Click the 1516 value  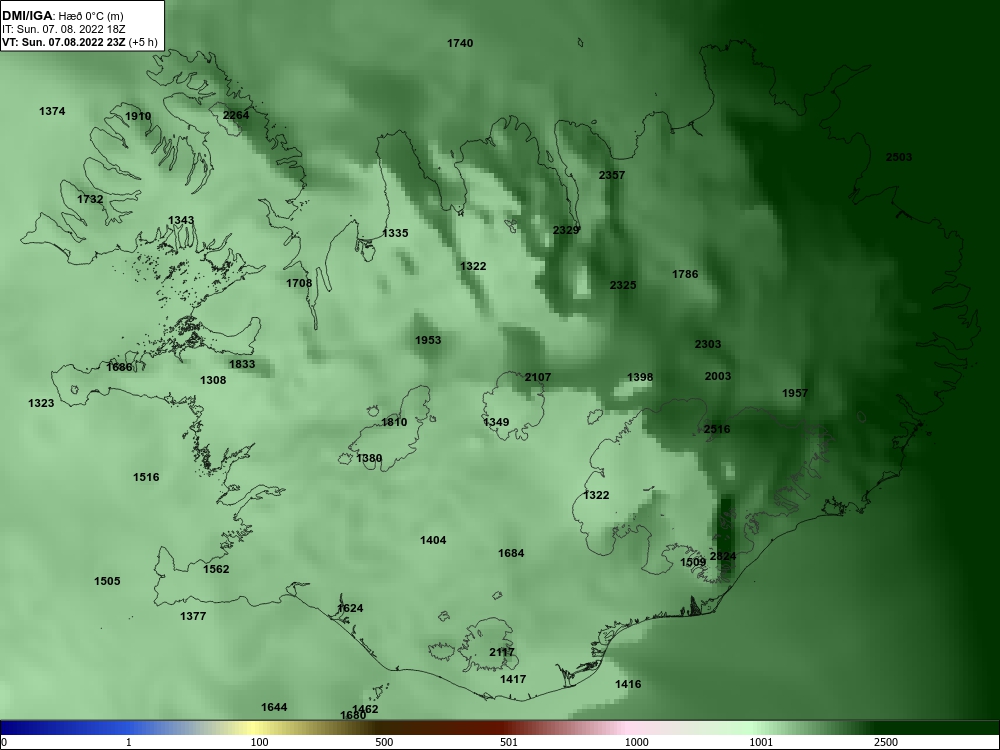[x=146, y=477]
